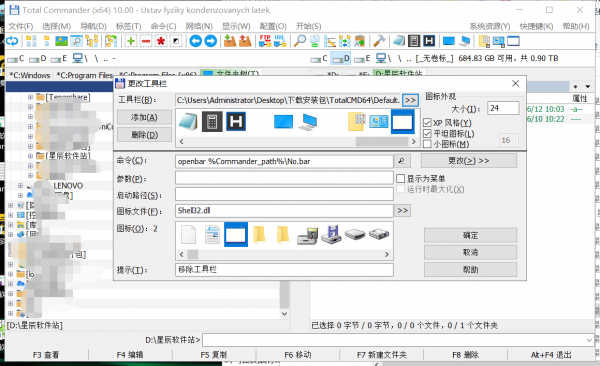
Task: Click the 删除(D) button in the dialog
Action: pos(144,135)
